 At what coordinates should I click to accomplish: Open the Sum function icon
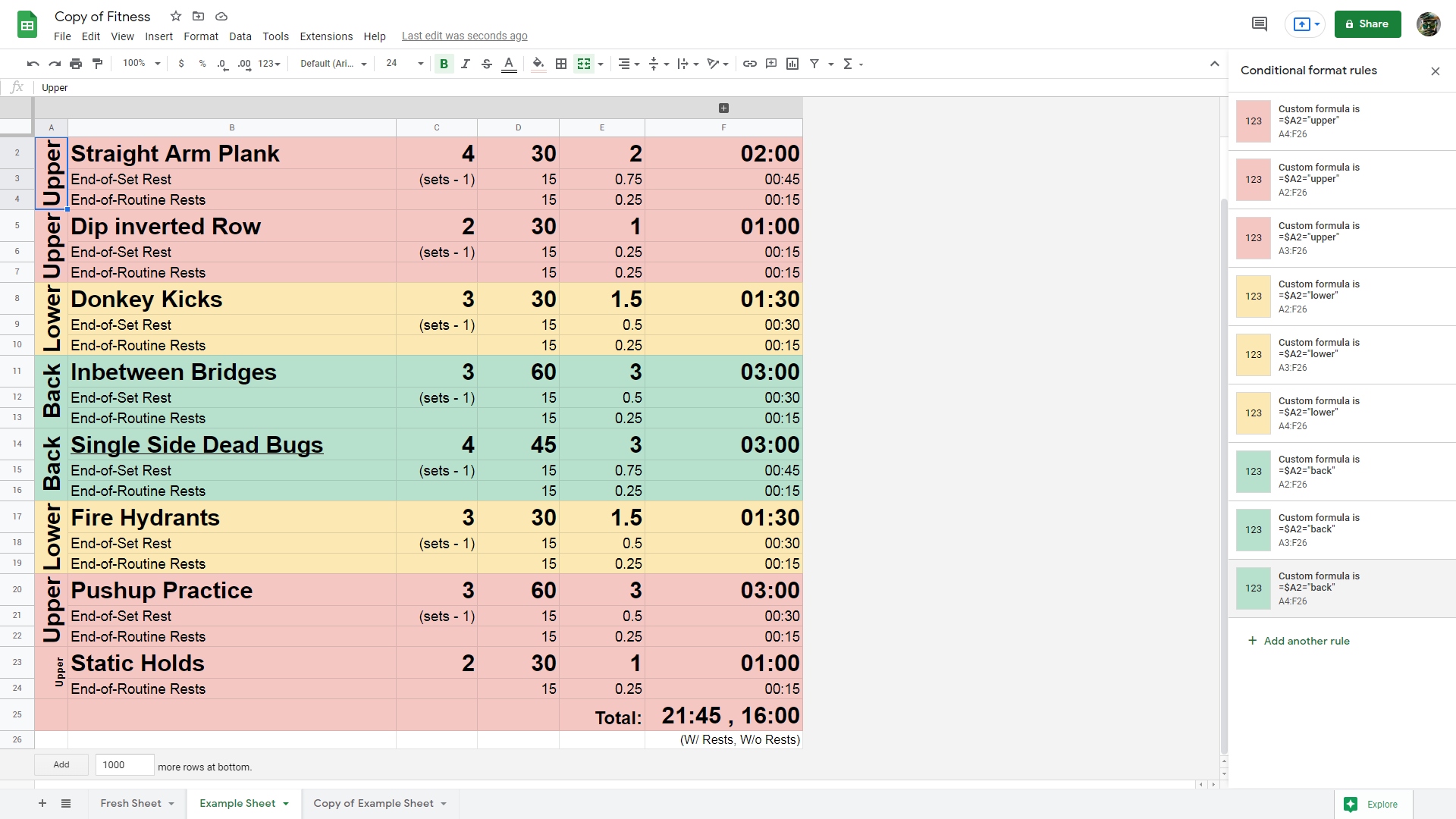point(851,64)
